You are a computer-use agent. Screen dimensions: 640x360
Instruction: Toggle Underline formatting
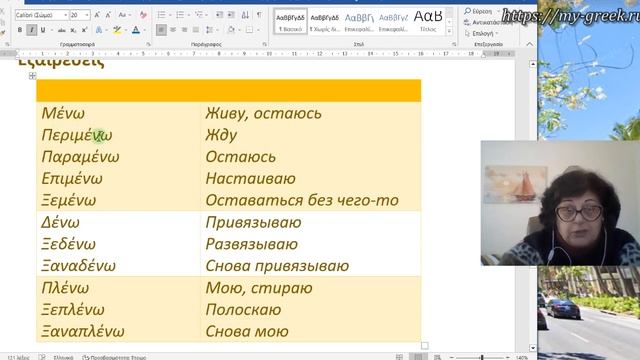[x=42, y=30]
